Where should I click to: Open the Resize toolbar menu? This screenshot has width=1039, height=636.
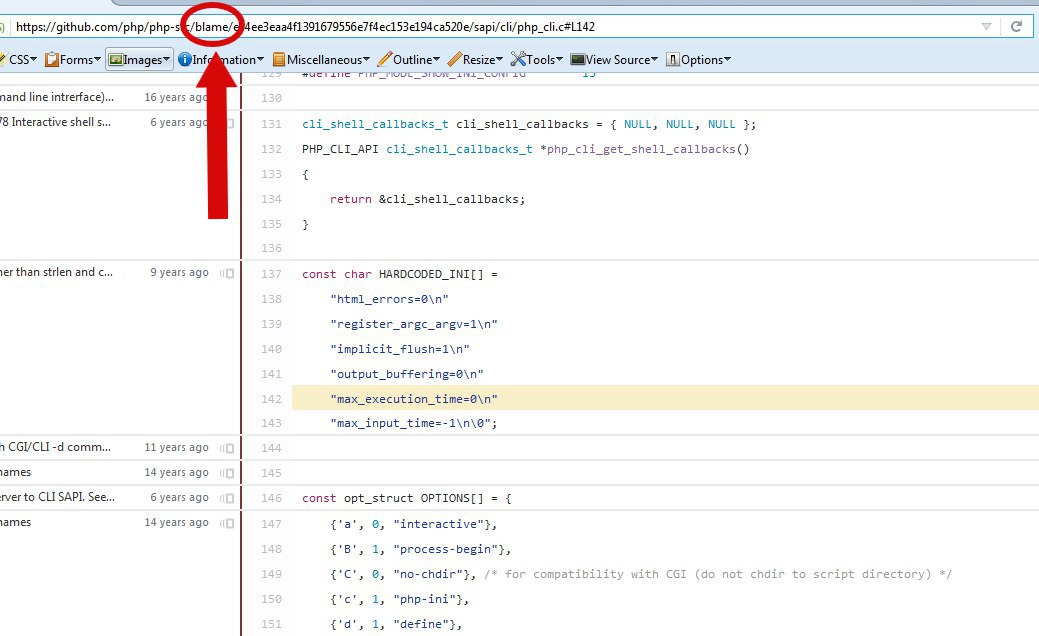coord(475,60)
